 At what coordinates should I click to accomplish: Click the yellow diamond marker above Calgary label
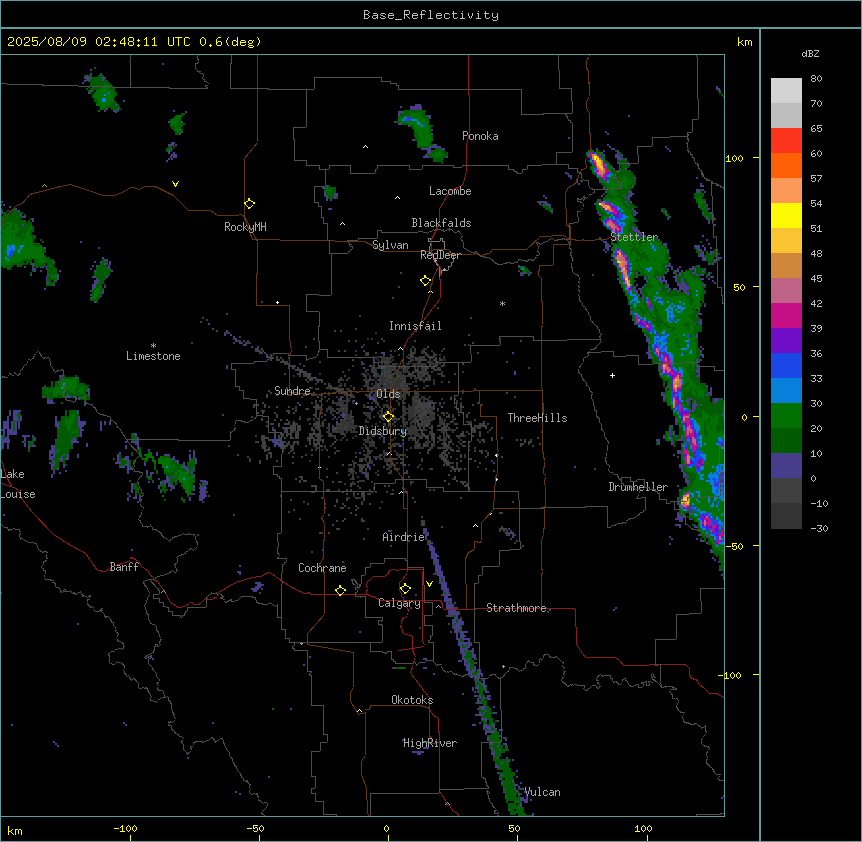tap(405, 589)
